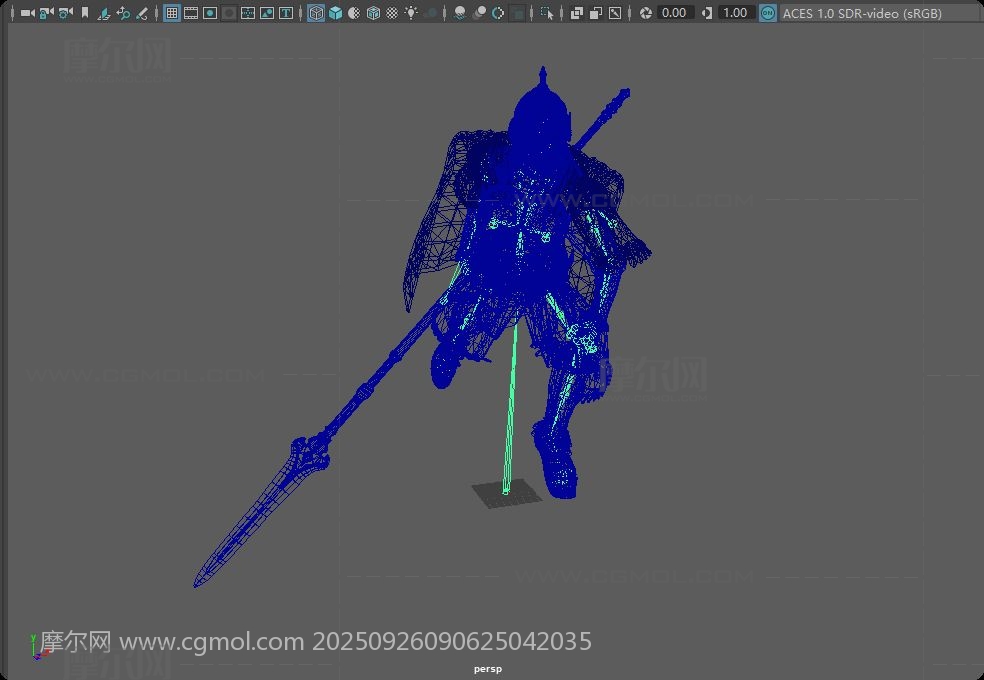Turn off color management ON toggle
The width and height of the screenshot is (984, 680).
(767, 13)
